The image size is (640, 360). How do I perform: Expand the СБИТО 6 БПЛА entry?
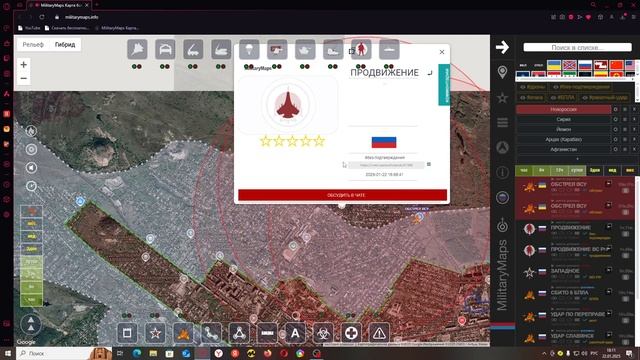tap(609, 291)
